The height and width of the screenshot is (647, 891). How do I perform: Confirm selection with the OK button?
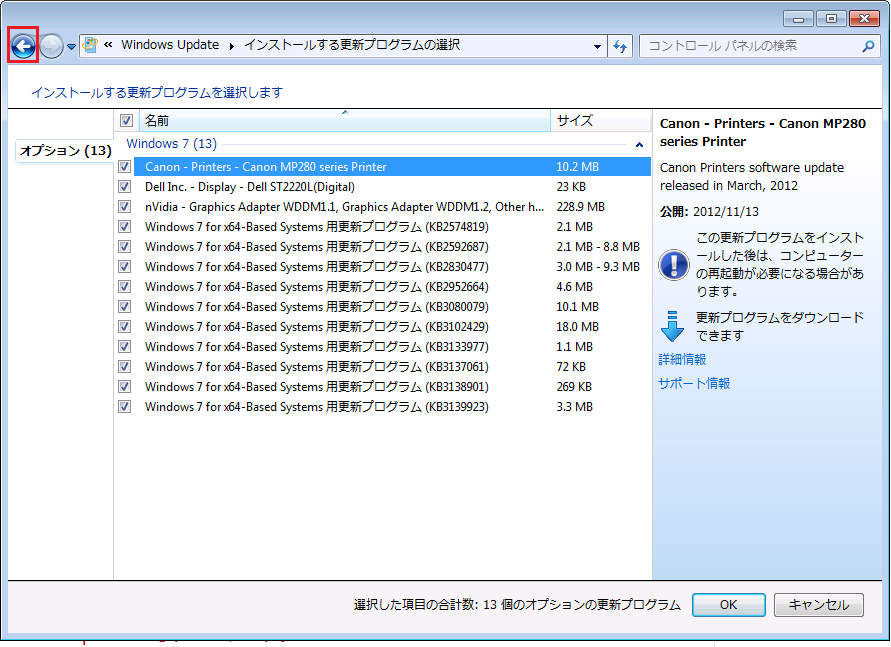[728, 605]
